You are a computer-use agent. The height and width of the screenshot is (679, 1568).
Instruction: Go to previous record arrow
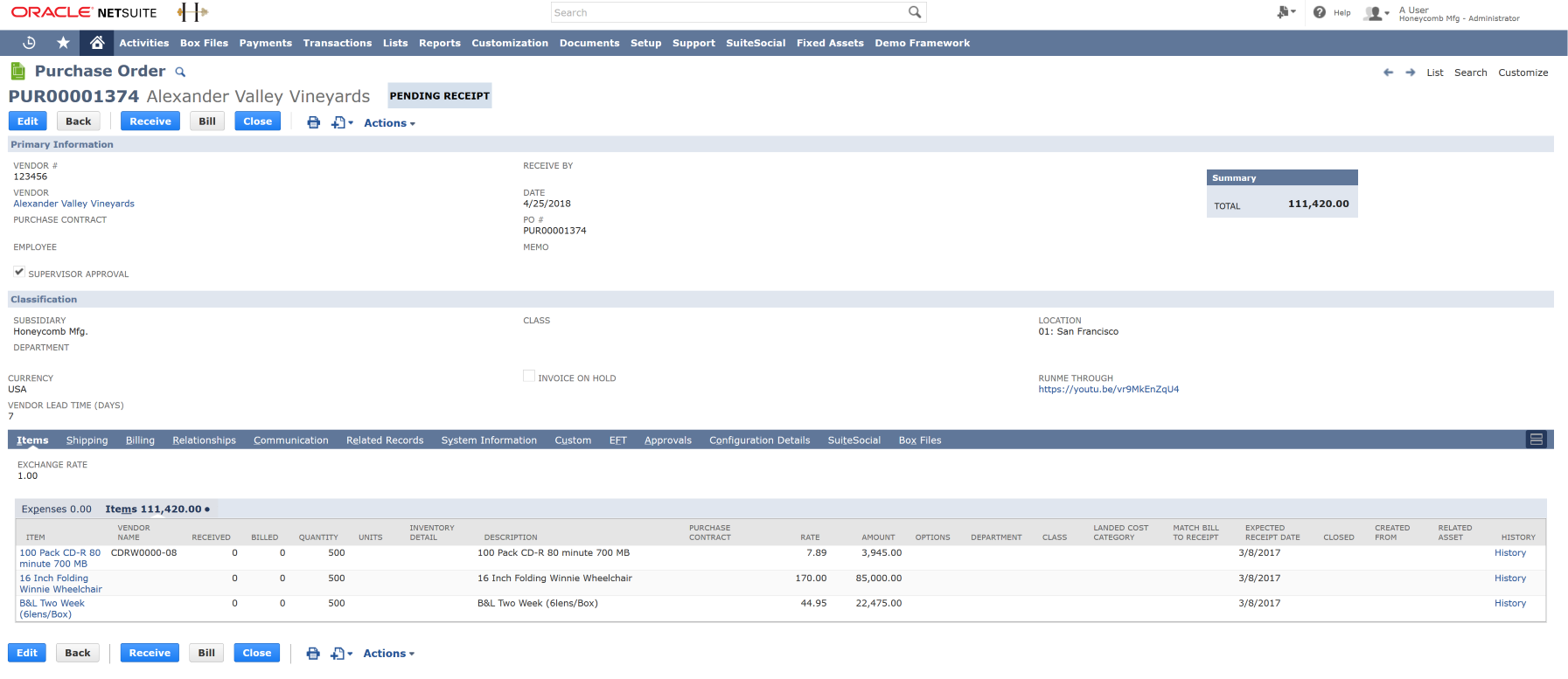coord(1388,73)
